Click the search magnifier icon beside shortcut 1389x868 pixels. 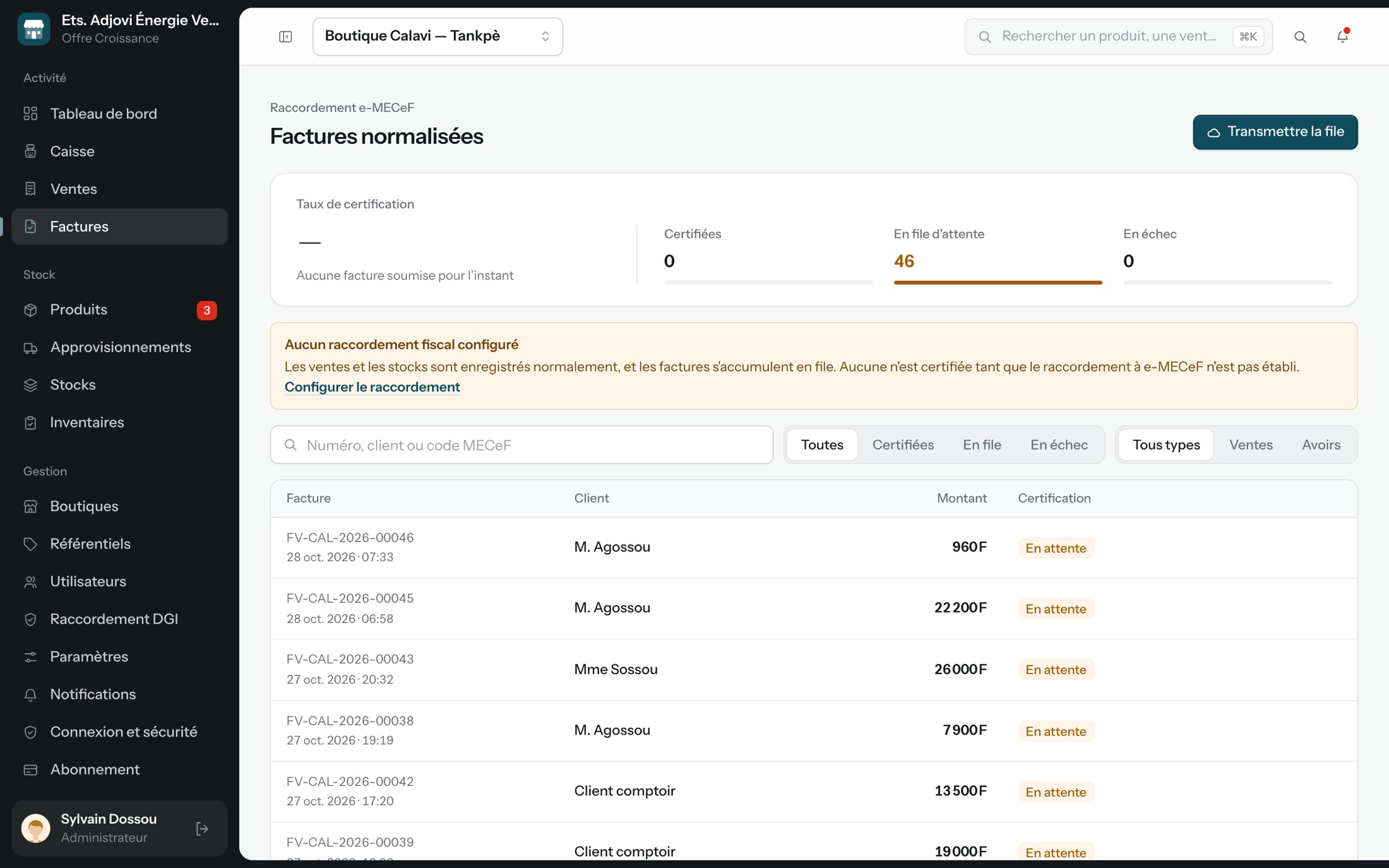point(1300,37)
